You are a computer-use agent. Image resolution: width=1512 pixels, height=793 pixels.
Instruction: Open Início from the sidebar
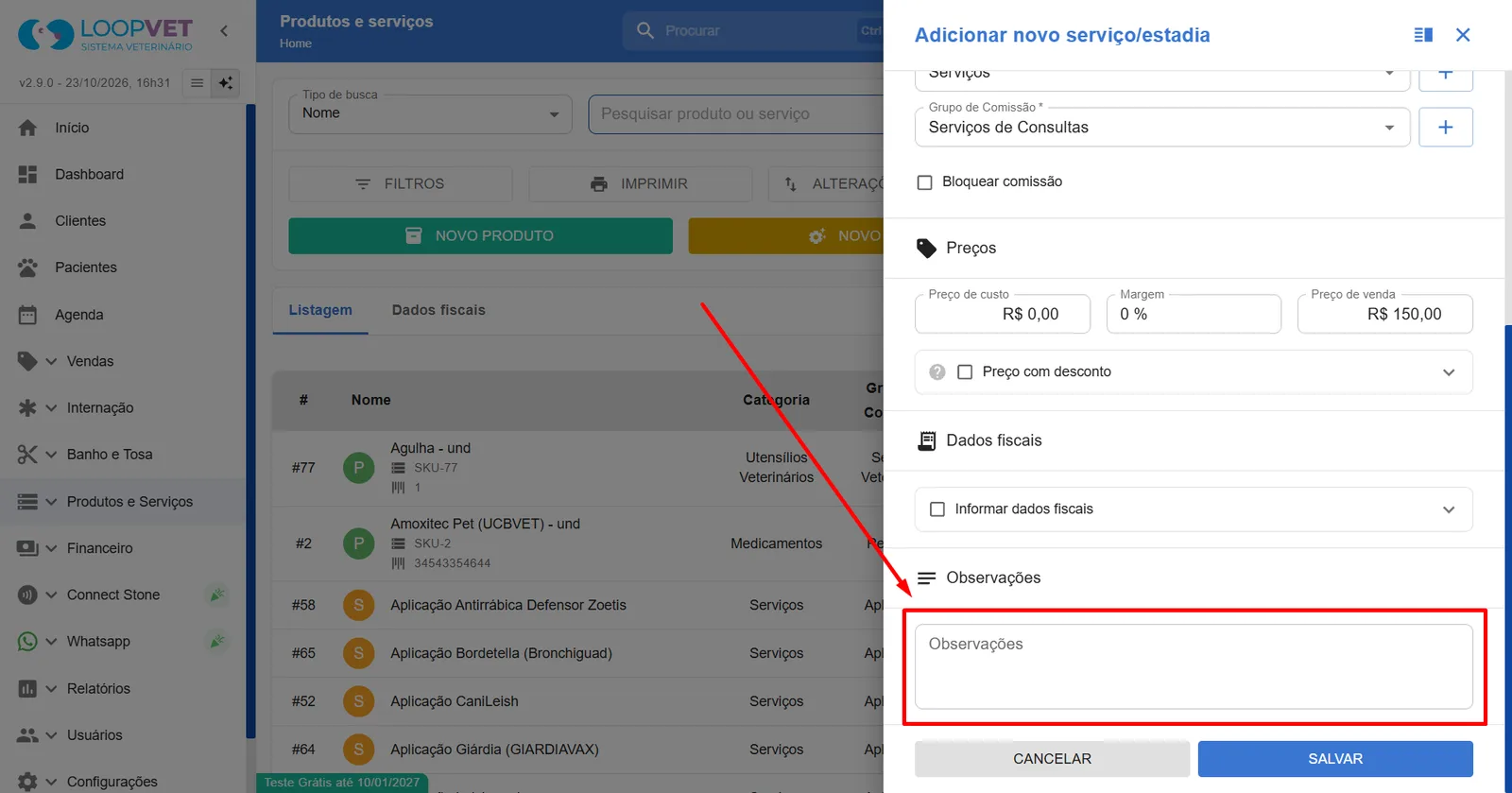coord(72,128)
